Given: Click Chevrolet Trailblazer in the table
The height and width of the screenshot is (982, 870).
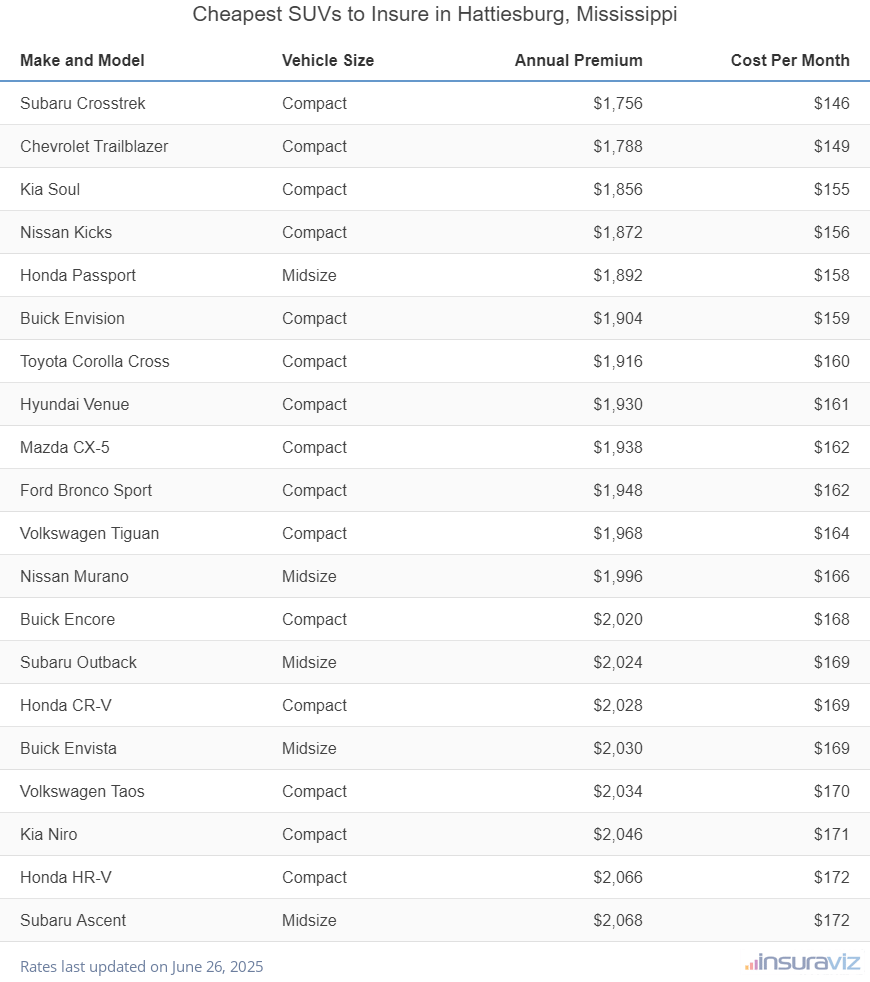Looking at the screenshot, I should click(x=94, y=146).
